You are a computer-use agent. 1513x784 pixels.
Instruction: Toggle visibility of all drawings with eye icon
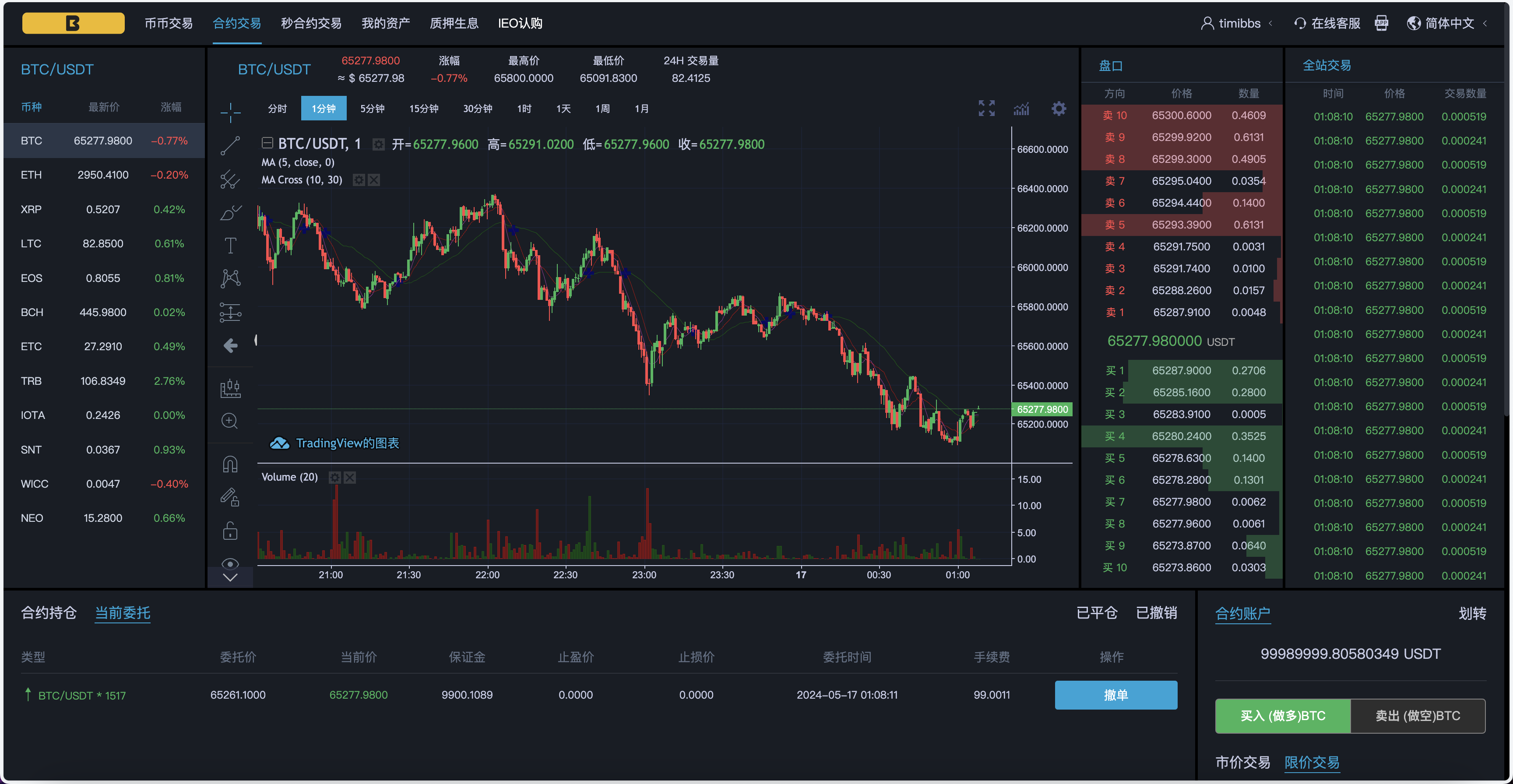click(x=230, y=564)
